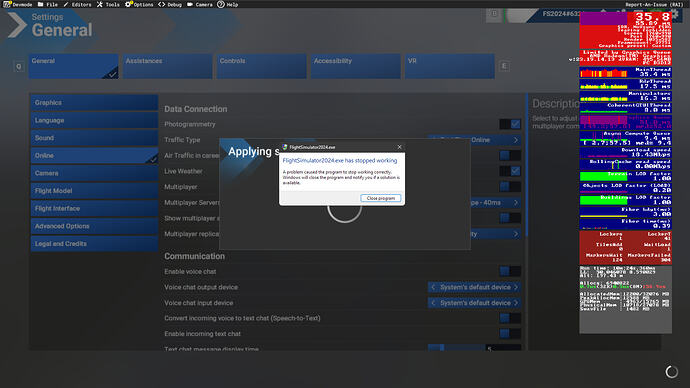The width and height of the screenshot is (690, 388).
Task: Open the Sound settings category
Action: click(x=94, y=138)
